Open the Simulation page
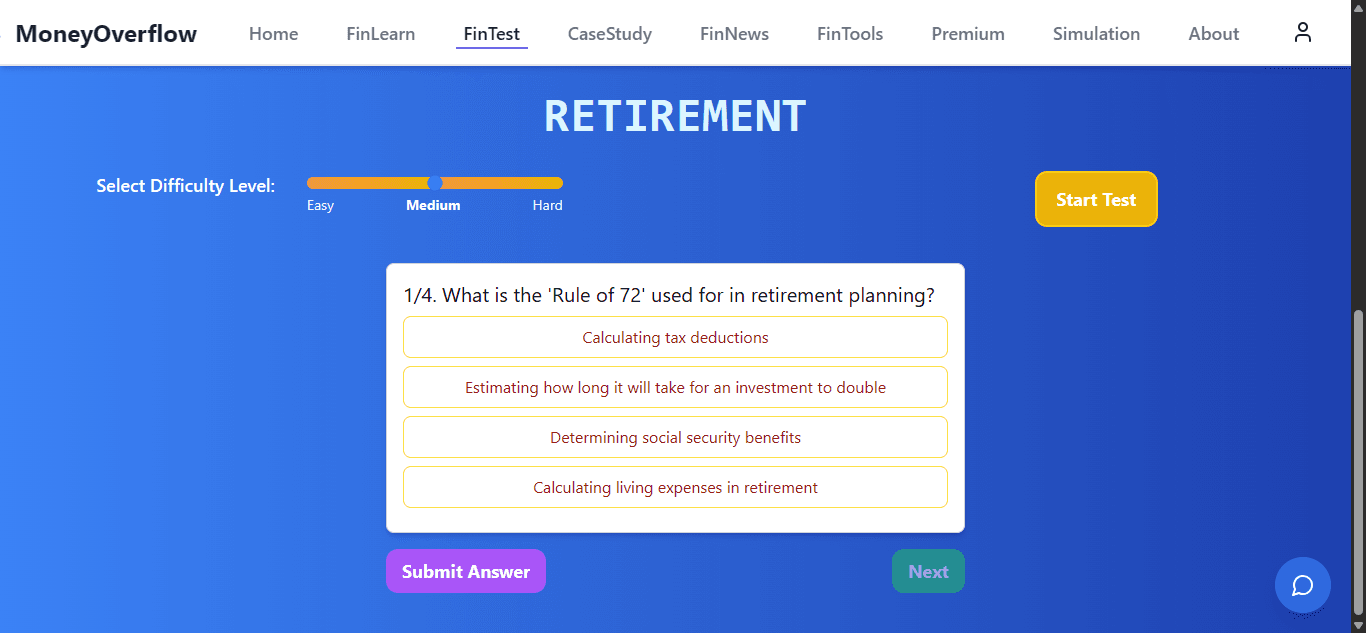The width and height of the screenshot is (1366, 633). click(1096, 33)
